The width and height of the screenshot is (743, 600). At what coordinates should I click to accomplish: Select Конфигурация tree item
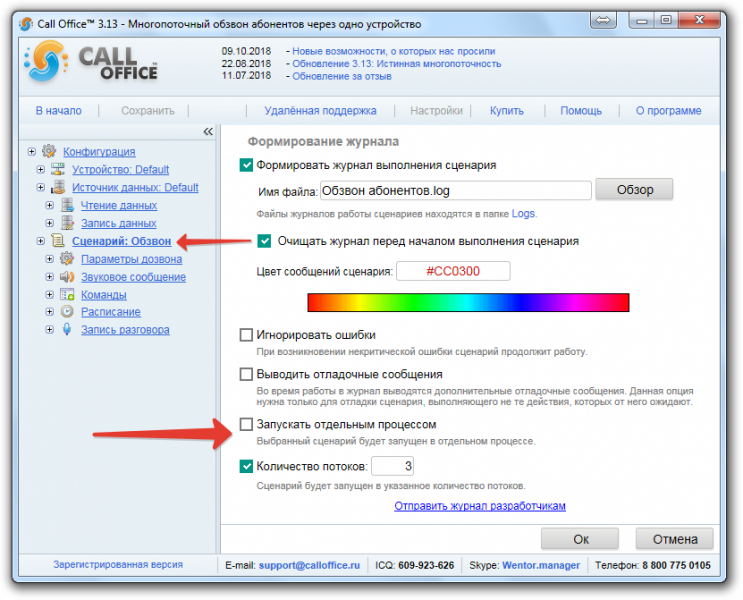coord(99,152)
